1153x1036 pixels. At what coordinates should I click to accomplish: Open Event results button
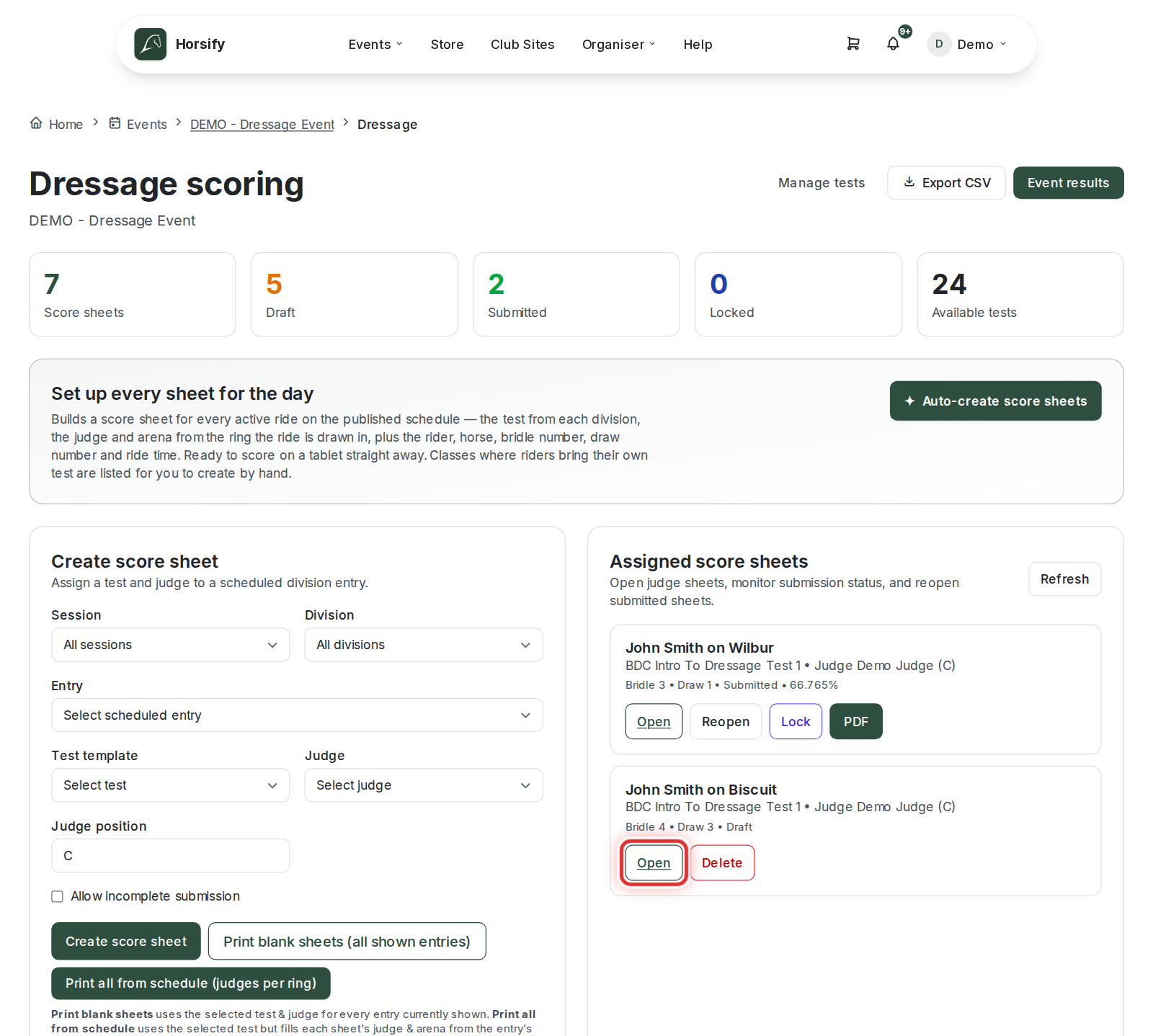click(1068, 183)
